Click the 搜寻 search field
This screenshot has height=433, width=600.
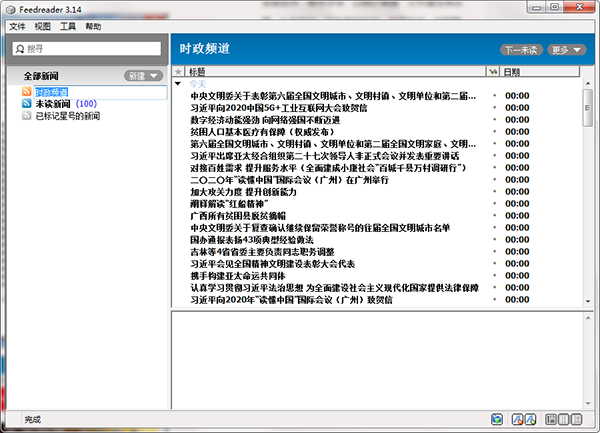(85, 48)
